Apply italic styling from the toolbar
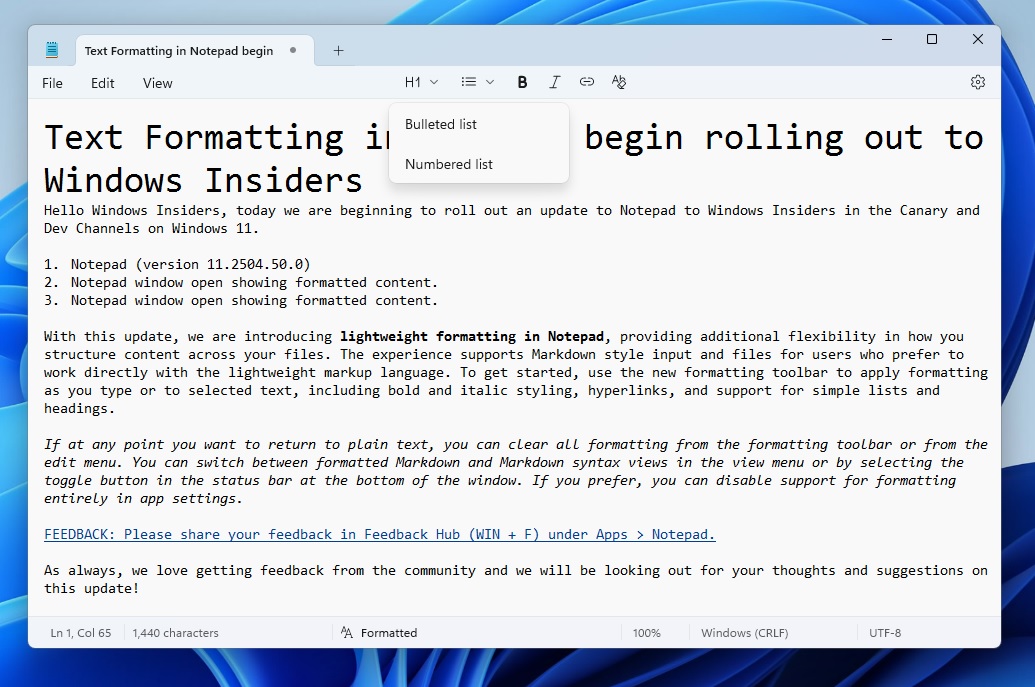Screen dimensions: 1035x687 (555, 82)
